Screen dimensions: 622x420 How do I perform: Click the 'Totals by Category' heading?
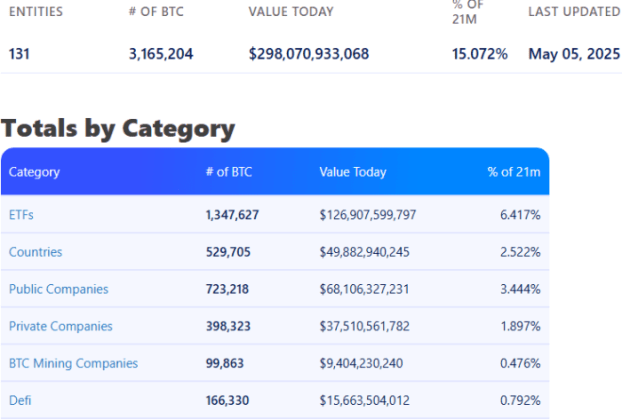[118, 128]
